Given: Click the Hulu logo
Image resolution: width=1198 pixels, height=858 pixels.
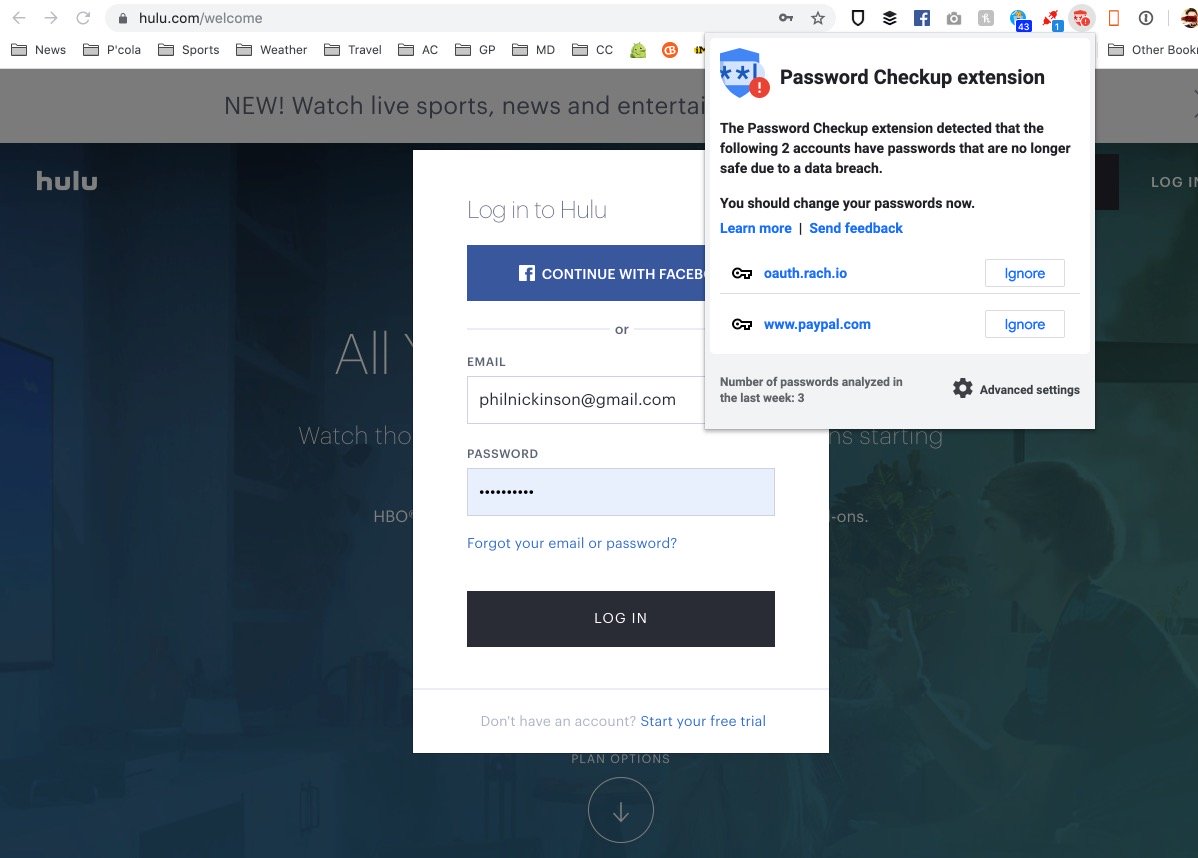Looking at the screenshot, I should click(66, 181).
